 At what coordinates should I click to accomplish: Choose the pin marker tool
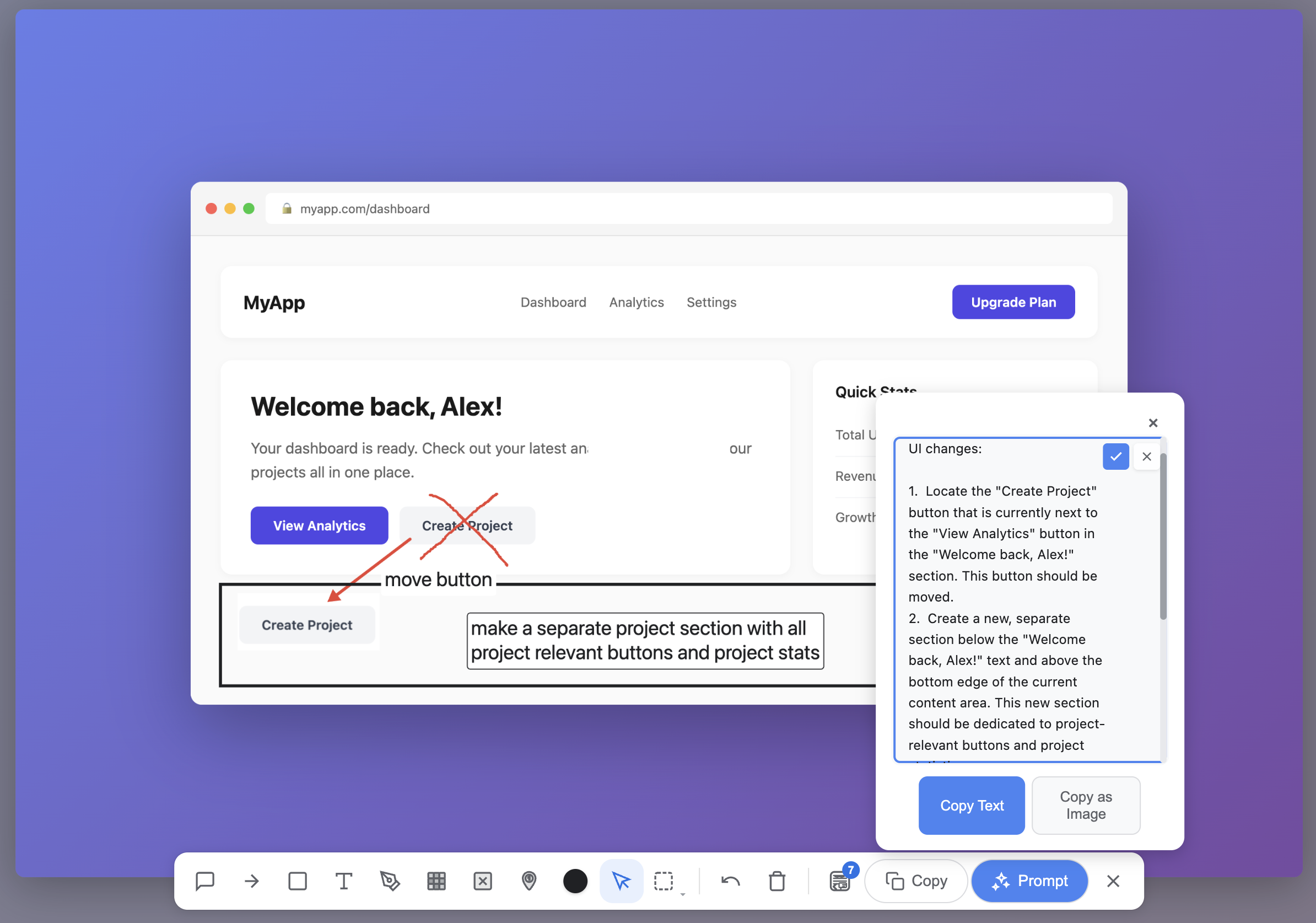pyautogui.click(x=529, y=881)
